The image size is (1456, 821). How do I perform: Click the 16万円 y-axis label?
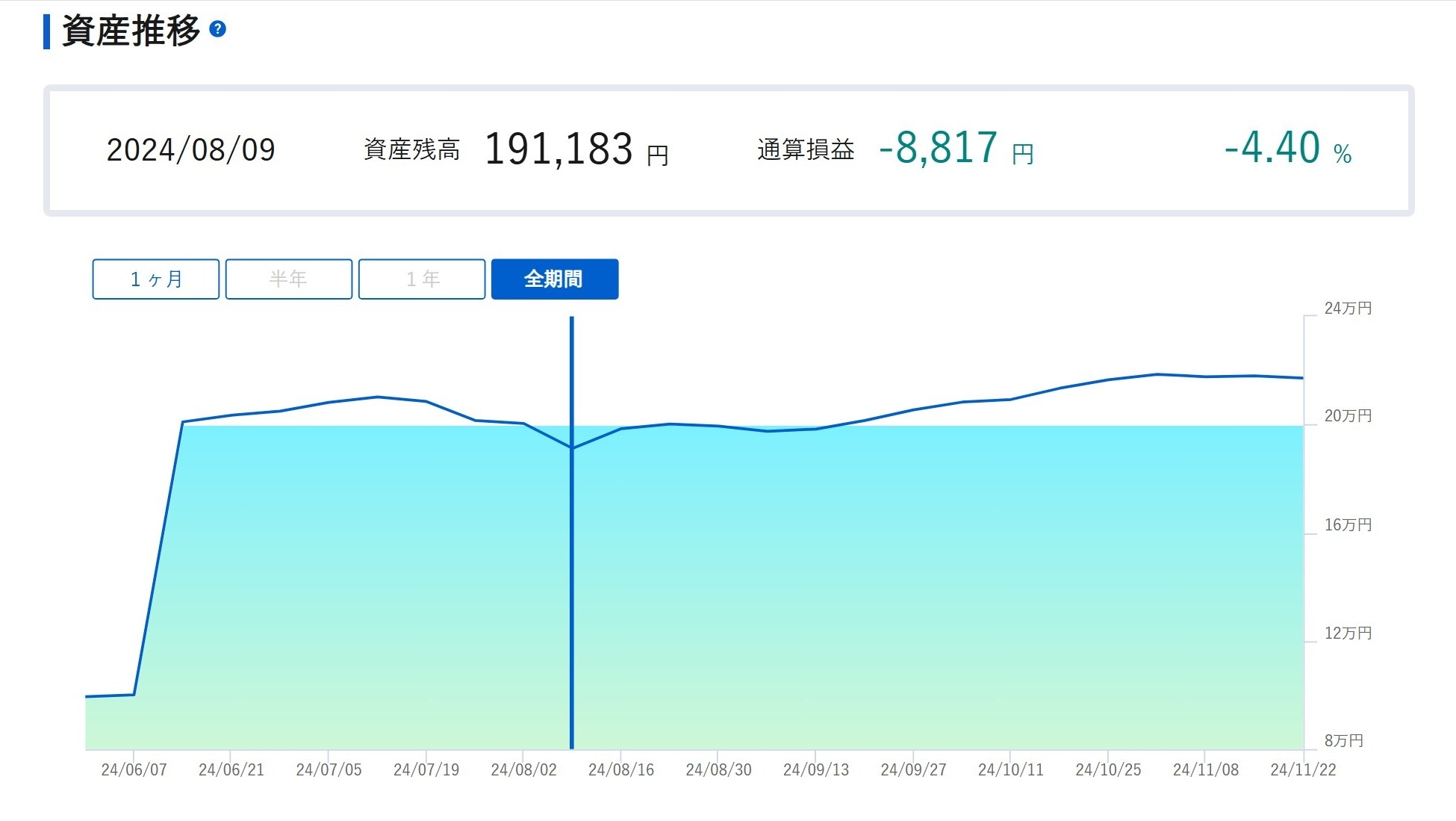tap(1347, 525)
